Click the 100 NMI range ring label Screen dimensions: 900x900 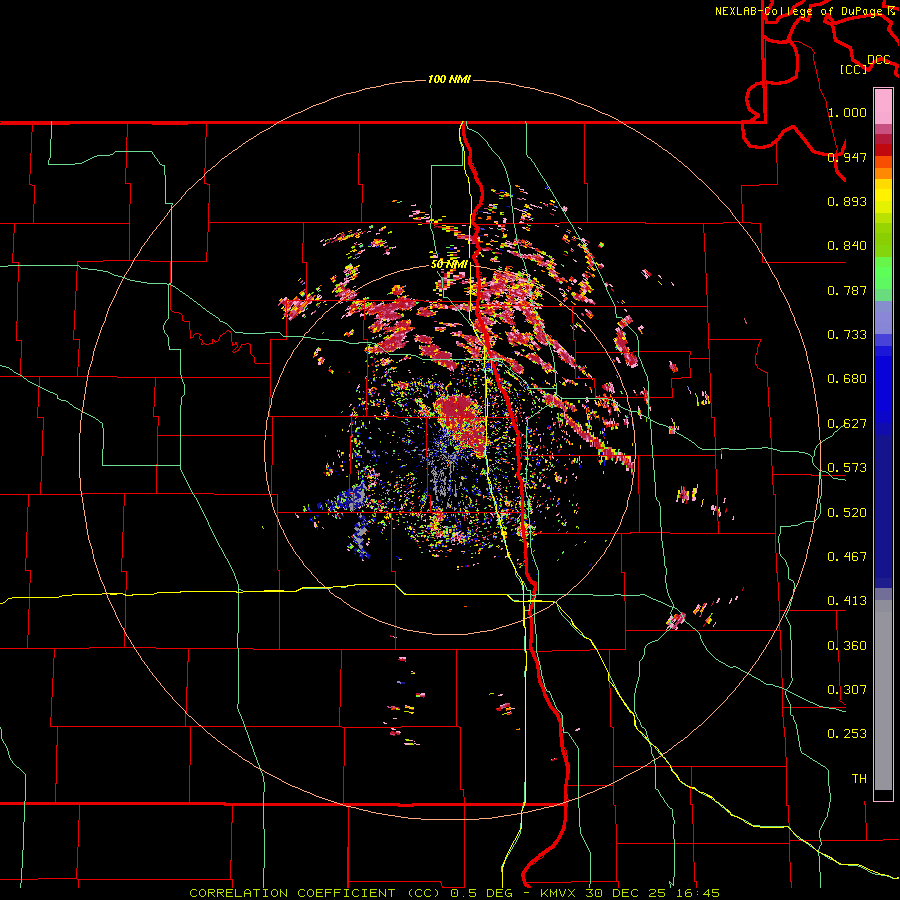[449, 79]
